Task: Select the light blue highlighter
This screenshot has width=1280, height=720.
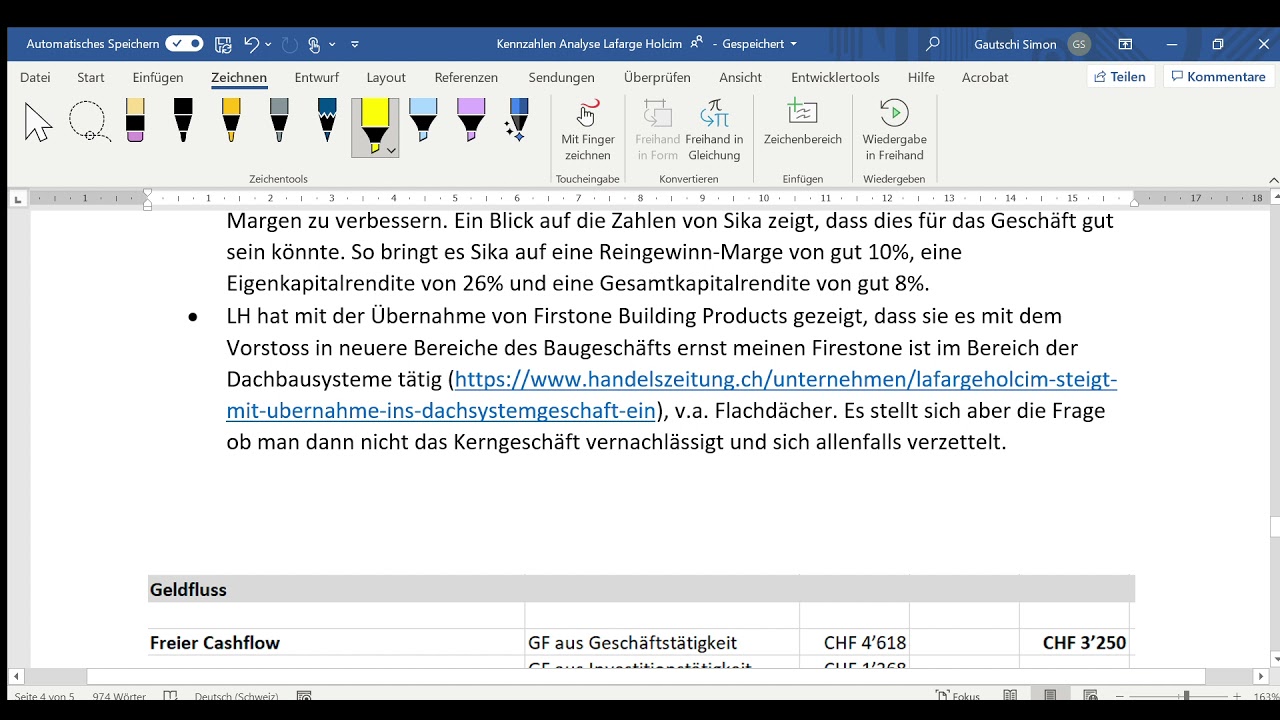Action: (x=423, y=120)
